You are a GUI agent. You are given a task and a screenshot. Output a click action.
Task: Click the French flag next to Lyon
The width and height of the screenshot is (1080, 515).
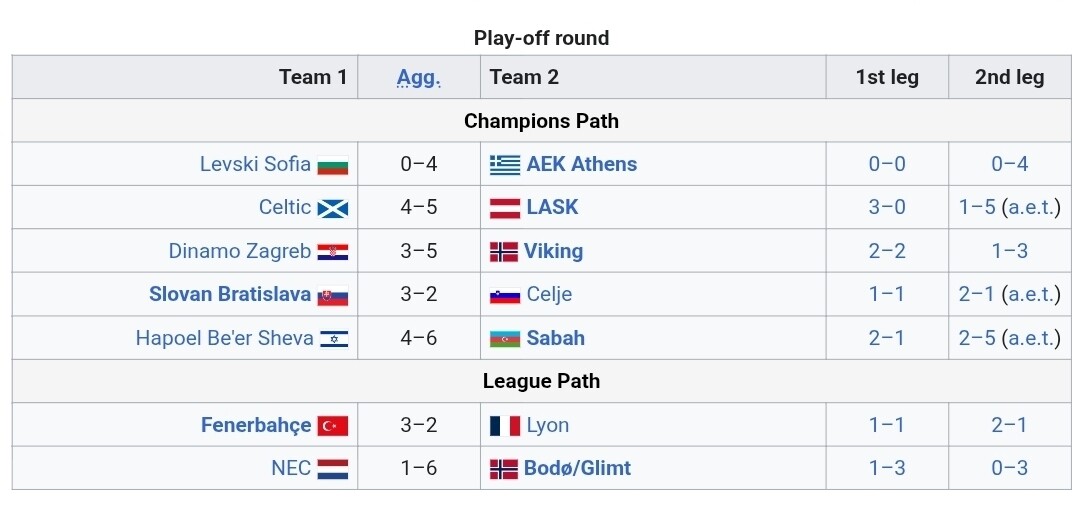point(505,425)
